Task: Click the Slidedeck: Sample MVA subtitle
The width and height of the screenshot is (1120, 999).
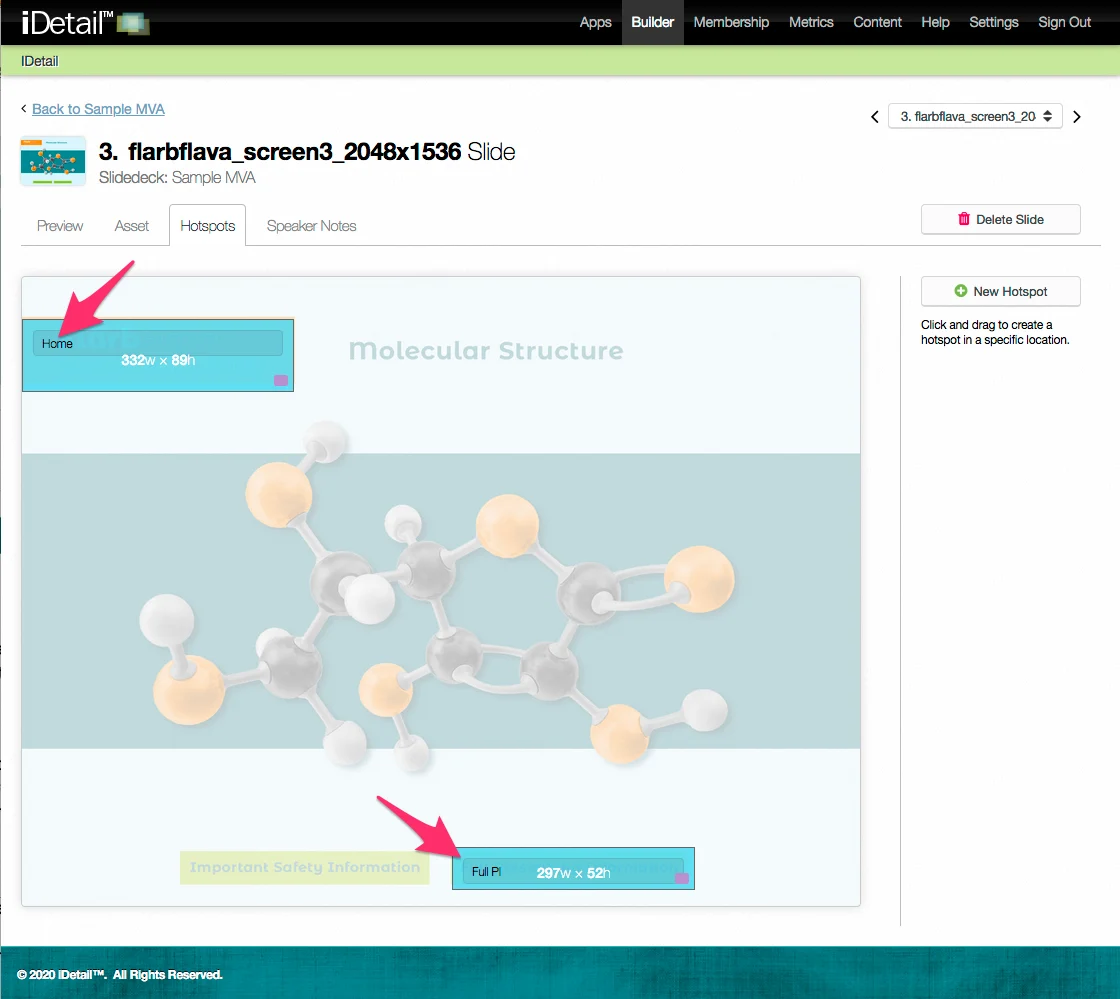Action: click(x=177, y=177)
